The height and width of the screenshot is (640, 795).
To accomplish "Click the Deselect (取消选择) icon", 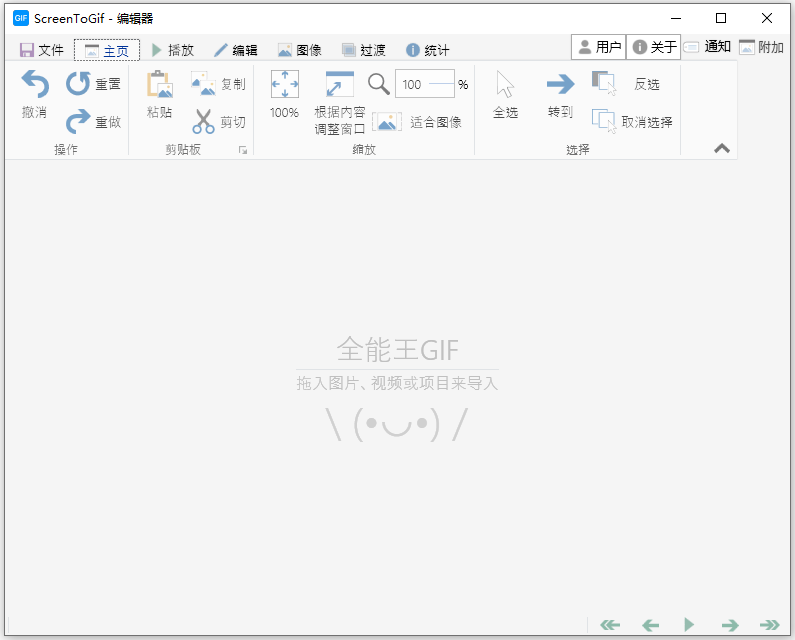I will coord(604,122).
